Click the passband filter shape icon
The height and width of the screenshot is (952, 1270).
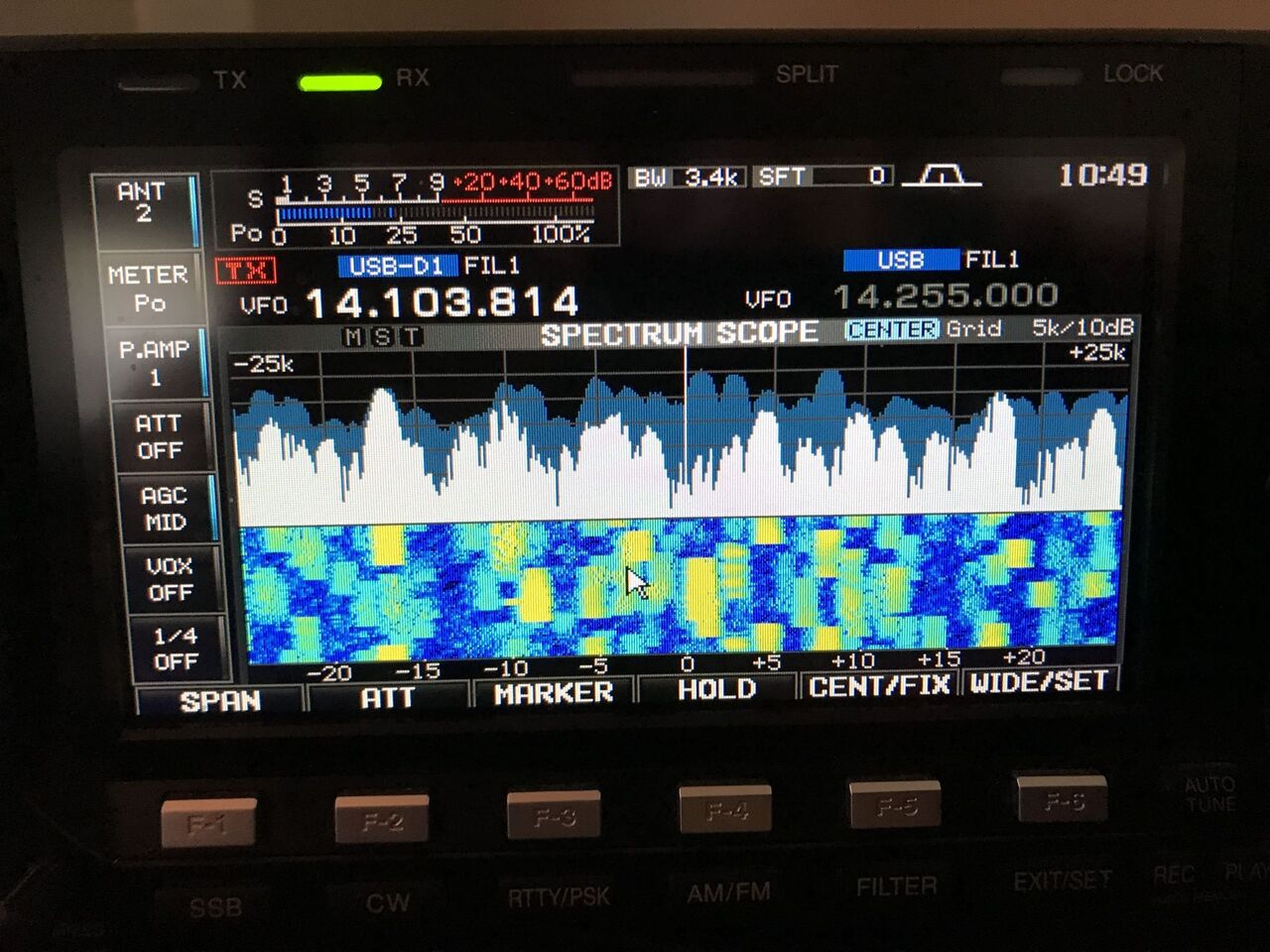941,176
